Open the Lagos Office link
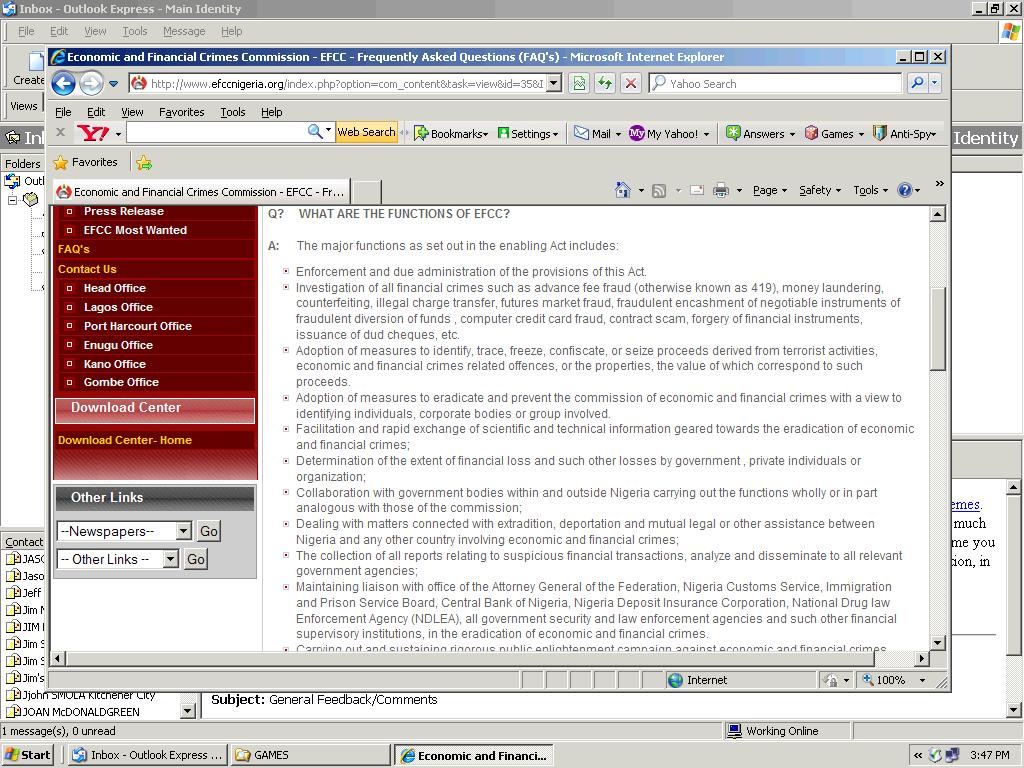Screen dimensions: 1024x768 click(x=118, y=307)
